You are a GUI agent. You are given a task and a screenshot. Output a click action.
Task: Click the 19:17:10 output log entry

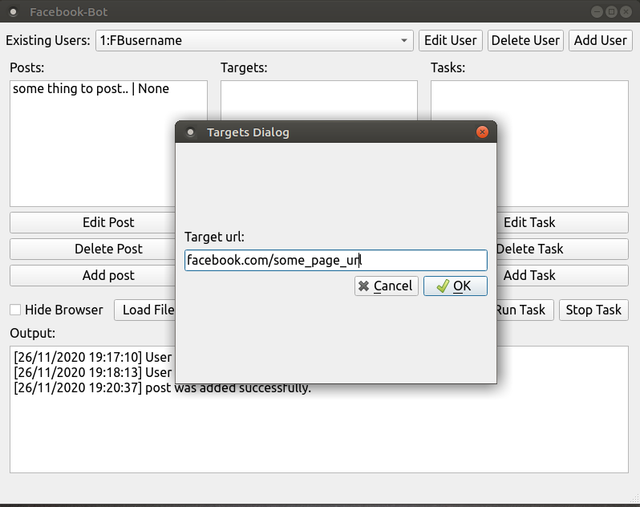(93, 357)
